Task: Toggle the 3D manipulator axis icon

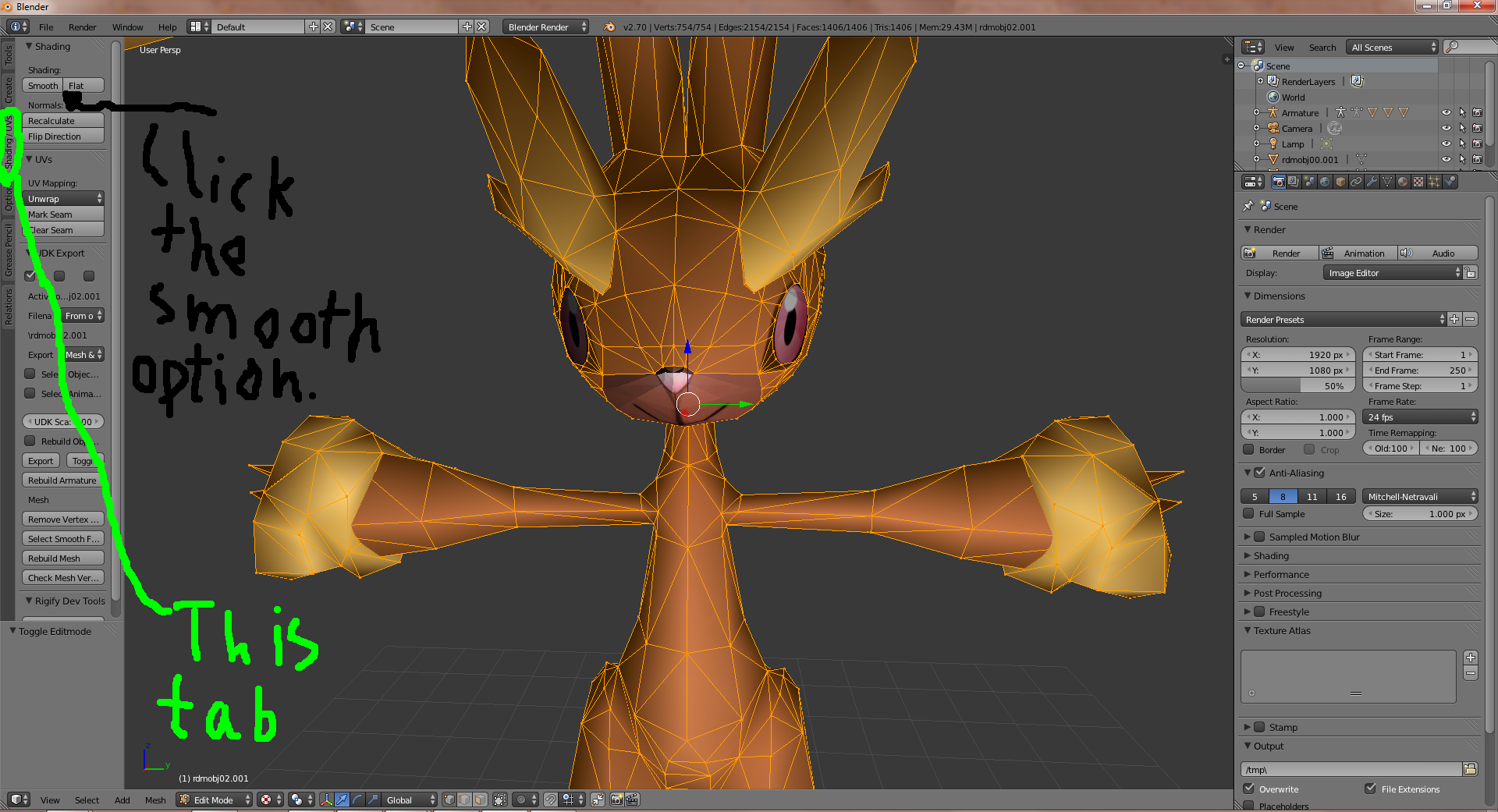Action: click(326, 800)
